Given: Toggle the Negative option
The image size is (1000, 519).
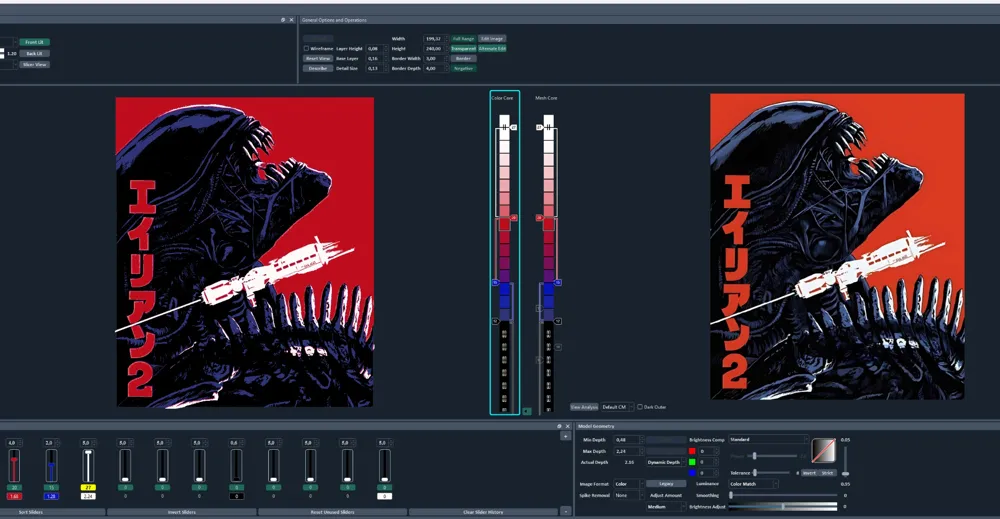Looking at the screenshot, I should click(x=464, y=68).
